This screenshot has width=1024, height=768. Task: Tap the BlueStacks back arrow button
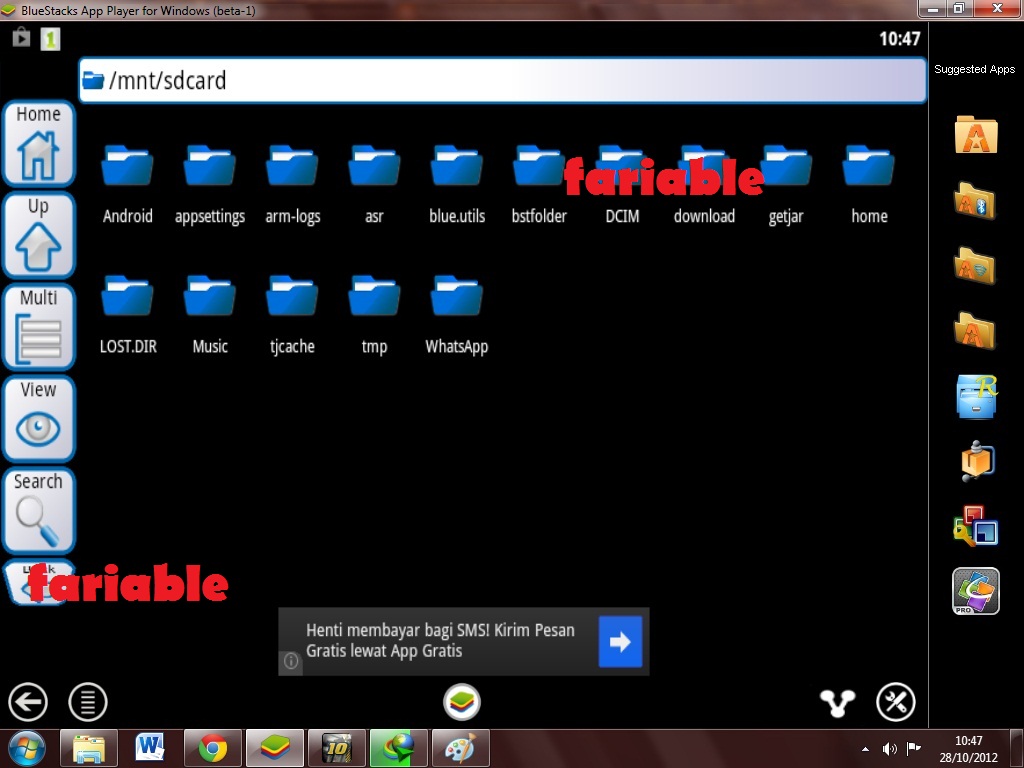point(28,702)
